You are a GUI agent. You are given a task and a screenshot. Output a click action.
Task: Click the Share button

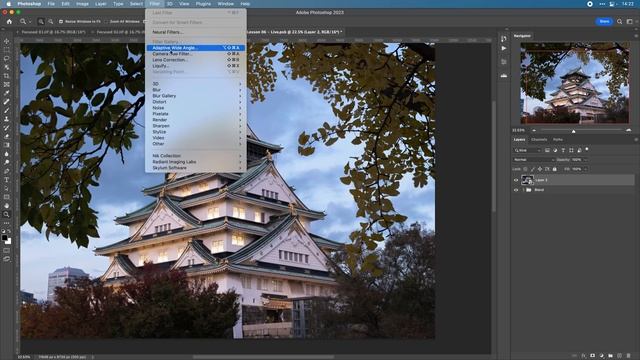pos(604,21)
